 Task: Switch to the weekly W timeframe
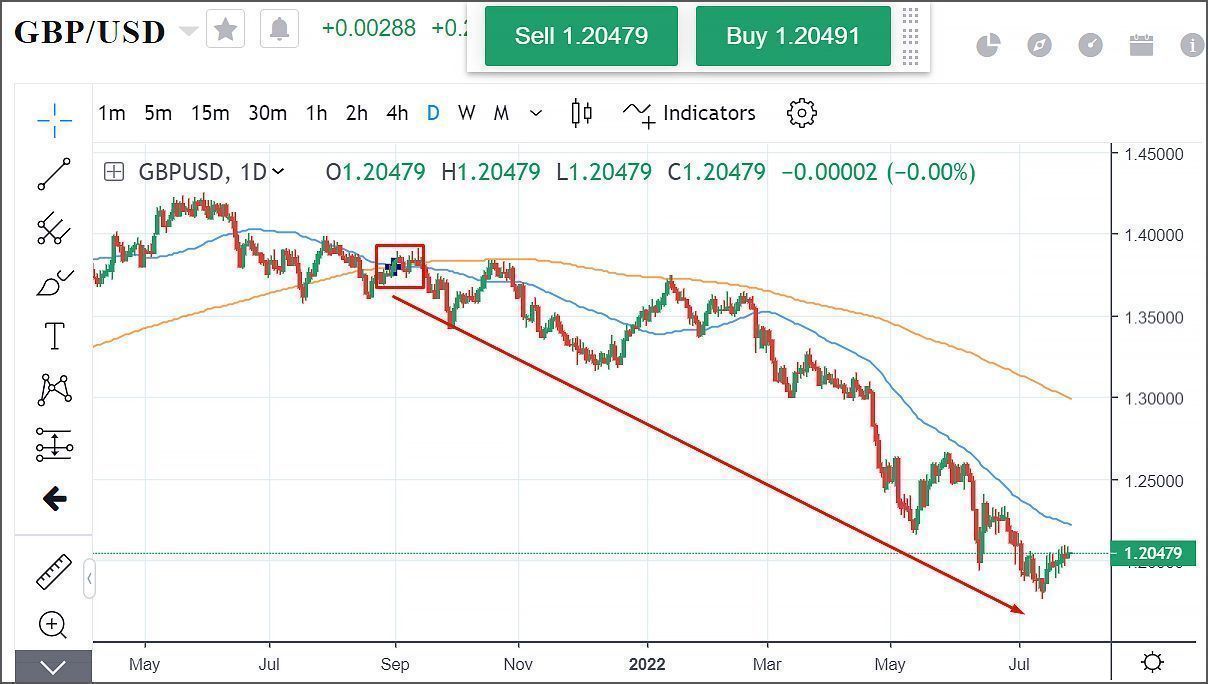[466, 113]
